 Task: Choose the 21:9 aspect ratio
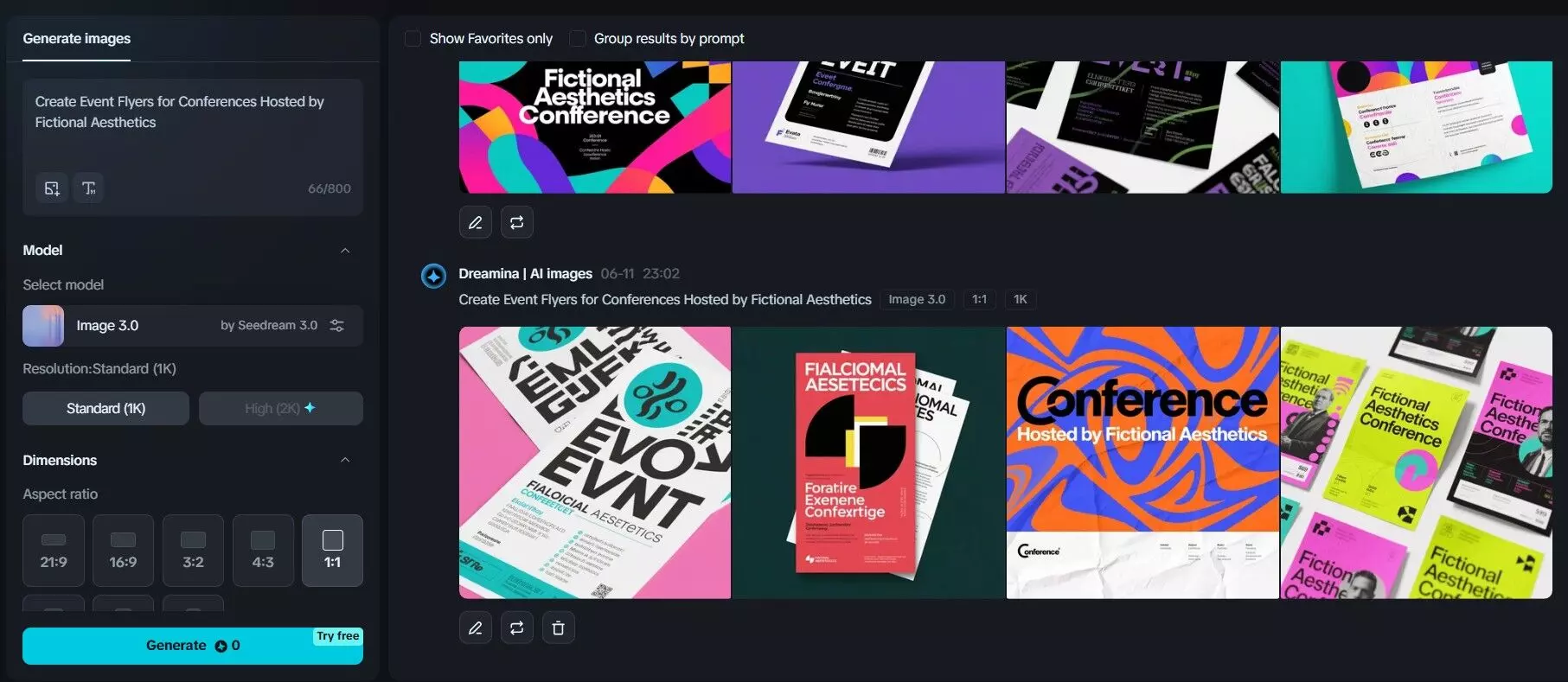click(54, 551)
